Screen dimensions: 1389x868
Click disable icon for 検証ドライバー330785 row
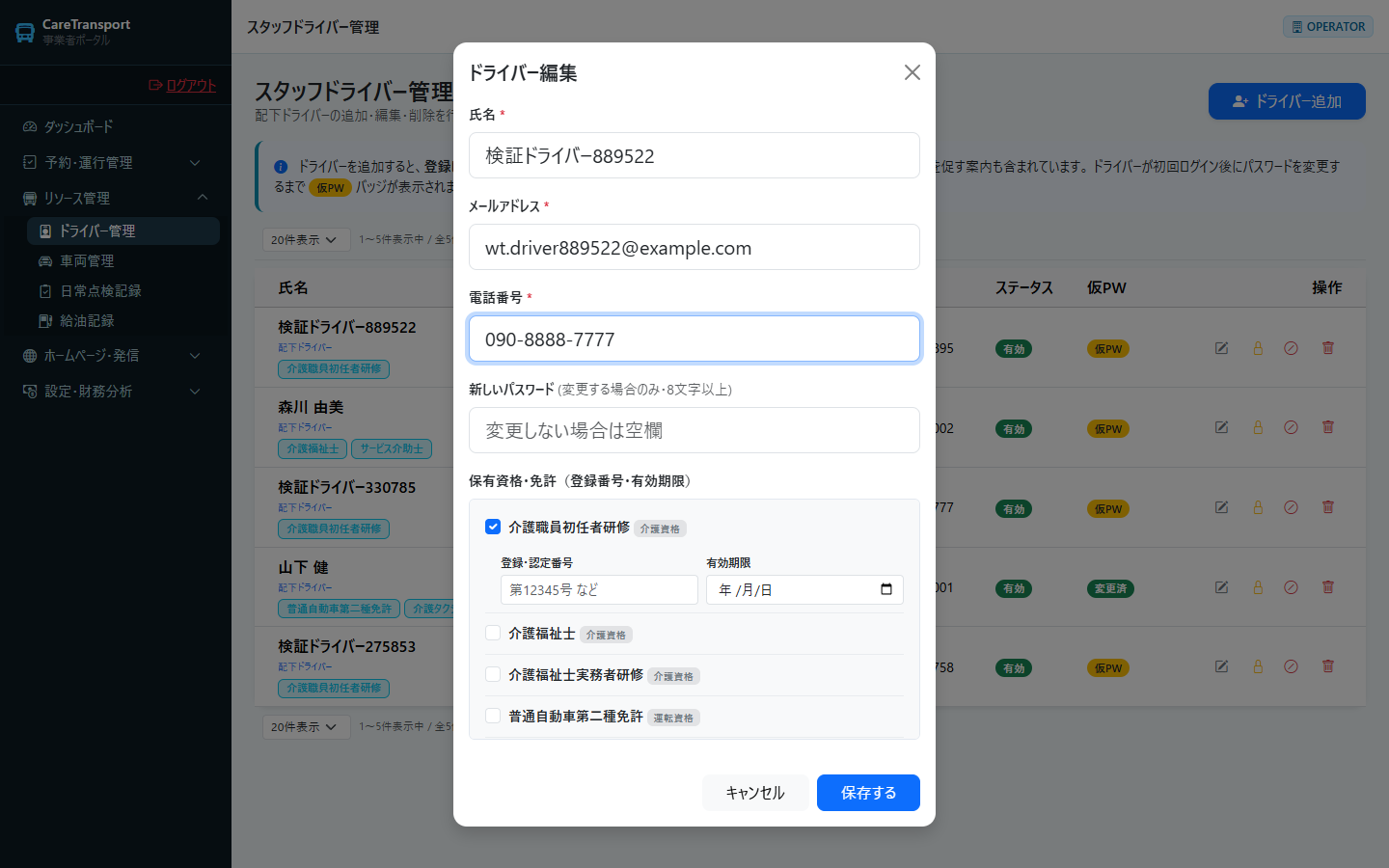coord(1291,507)
